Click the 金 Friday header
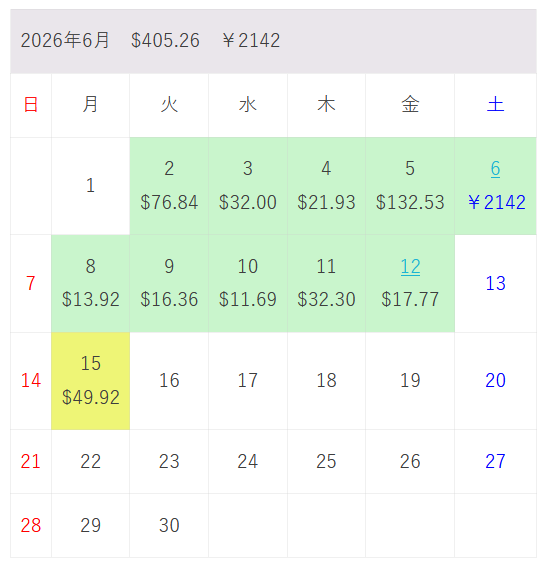549x571 pixels. tap(410, 105)
